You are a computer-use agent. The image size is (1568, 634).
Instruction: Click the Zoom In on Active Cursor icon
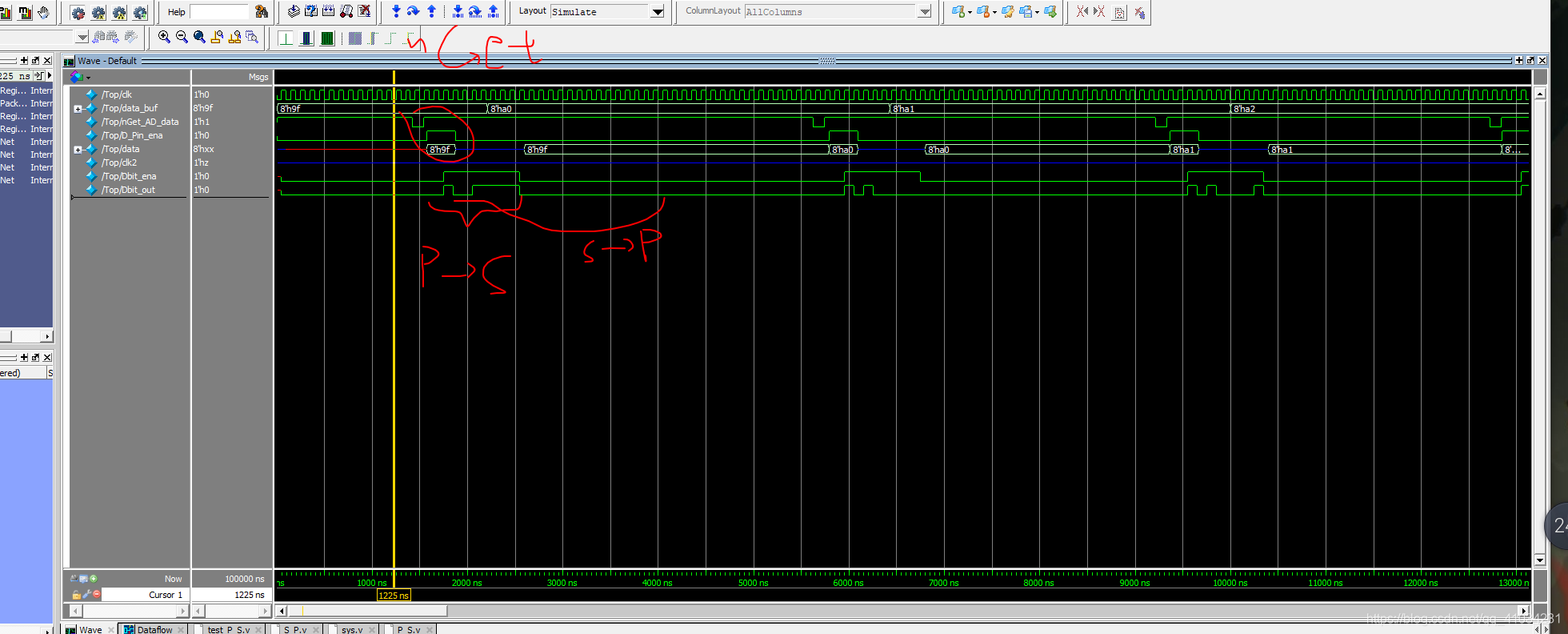[217, 37]
